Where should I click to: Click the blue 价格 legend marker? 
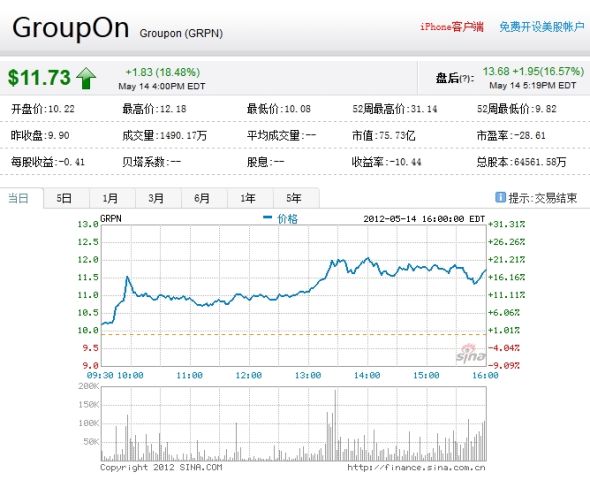(268, 217)
